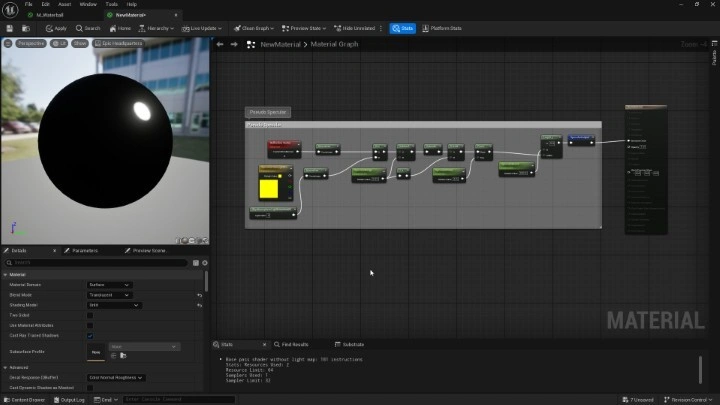Uncheck Cast Ray Traced Shadows
This screenshot has height=405, width=720.
pyautogui.click(x=90, y=336)
